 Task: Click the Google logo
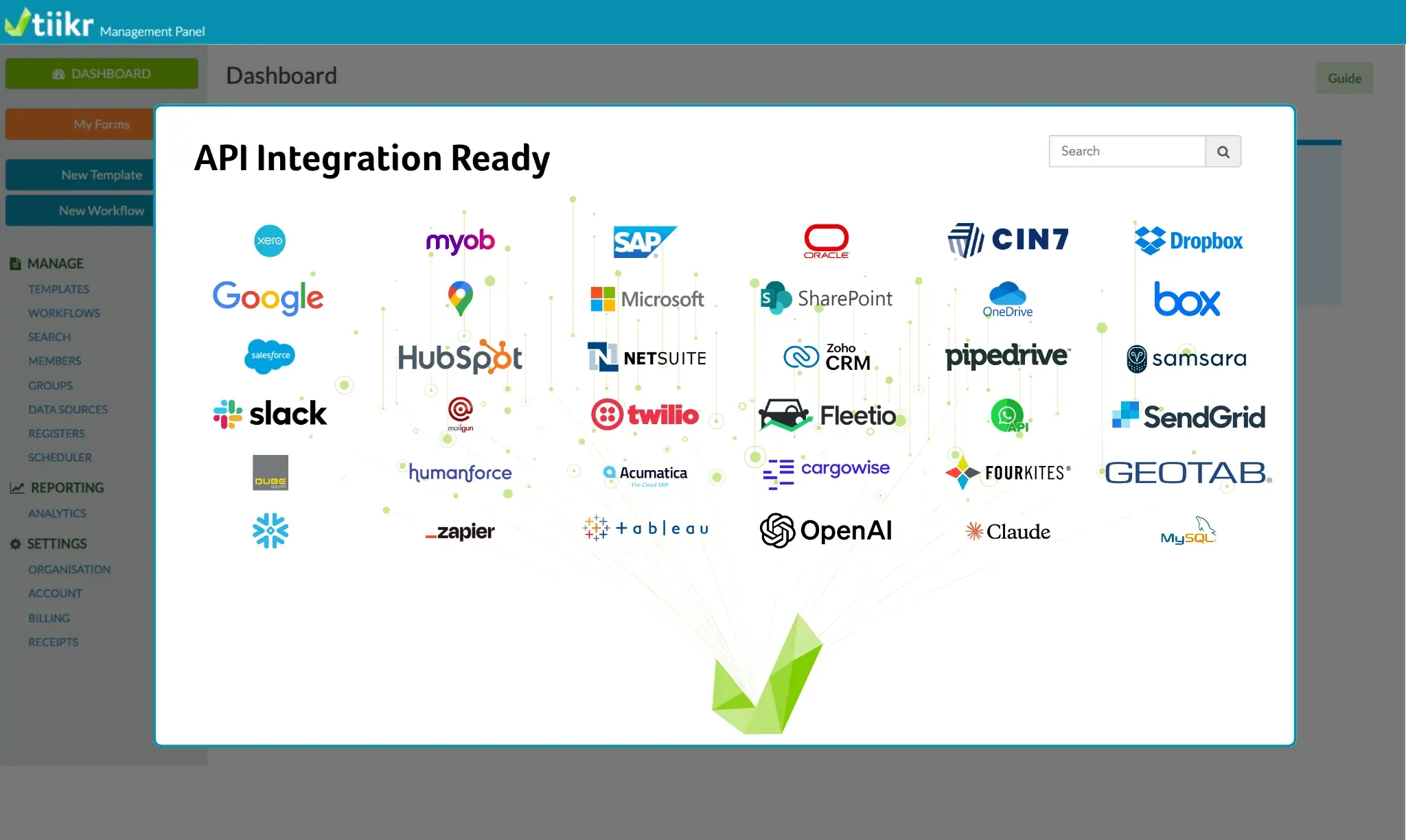(x=268, y=298)
